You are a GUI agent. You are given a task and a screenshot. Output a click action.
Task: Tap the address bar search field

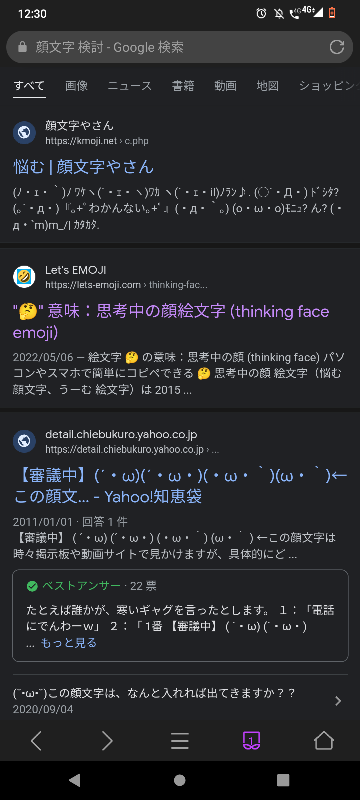pos(179,47)
